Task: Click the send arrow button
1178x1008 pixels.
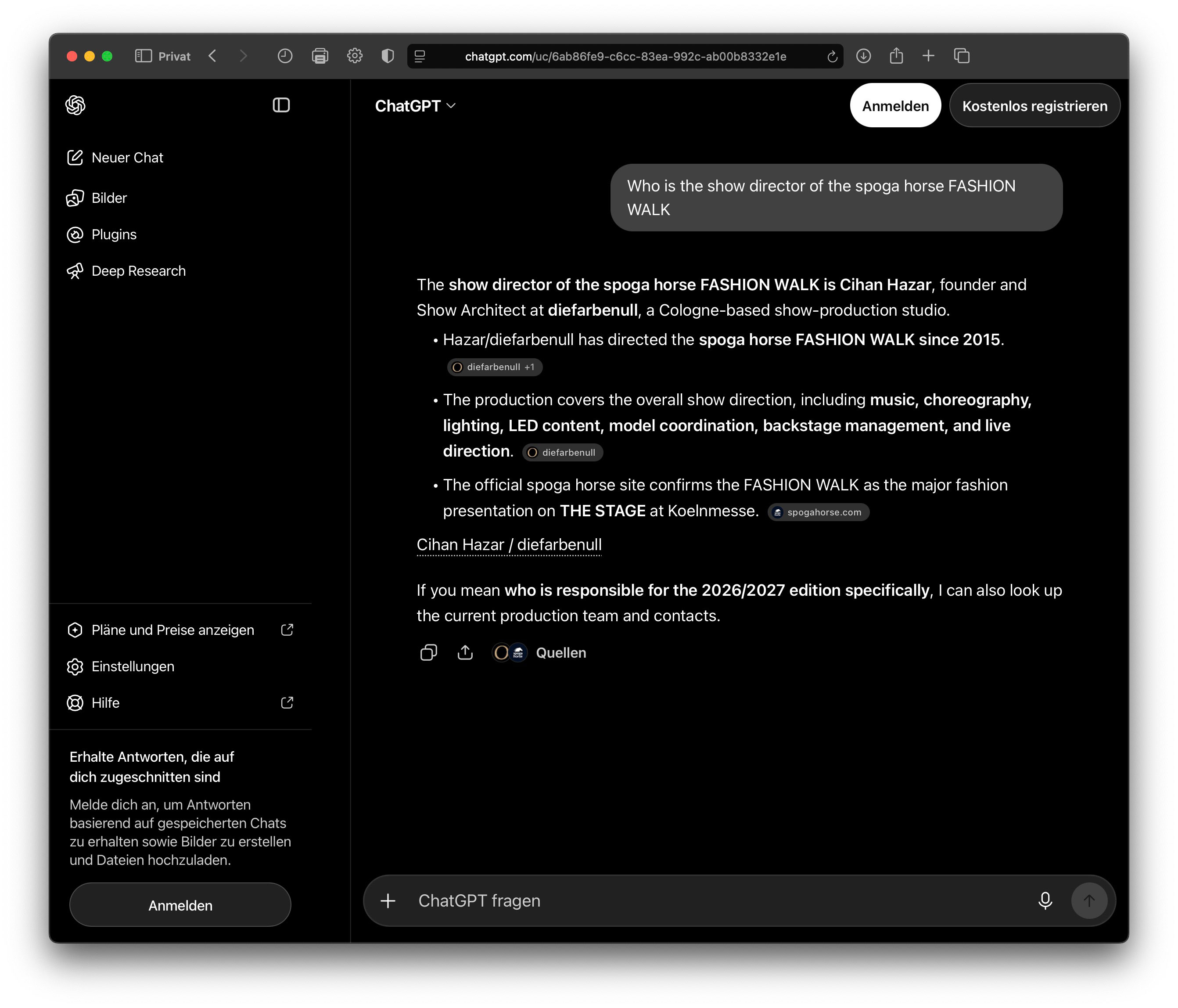Action: (1089, 900)
